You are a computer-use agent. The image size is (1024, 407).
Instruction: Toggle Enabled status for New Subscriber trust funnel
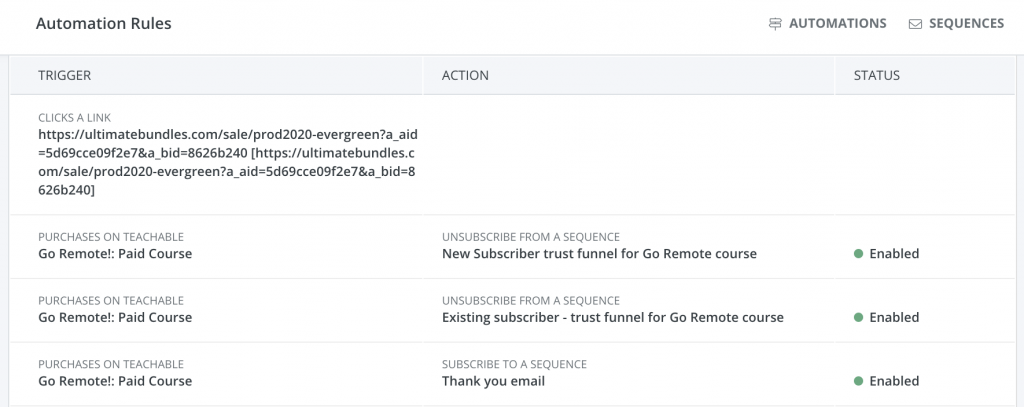pyautogui.click(x=894, y=254)
